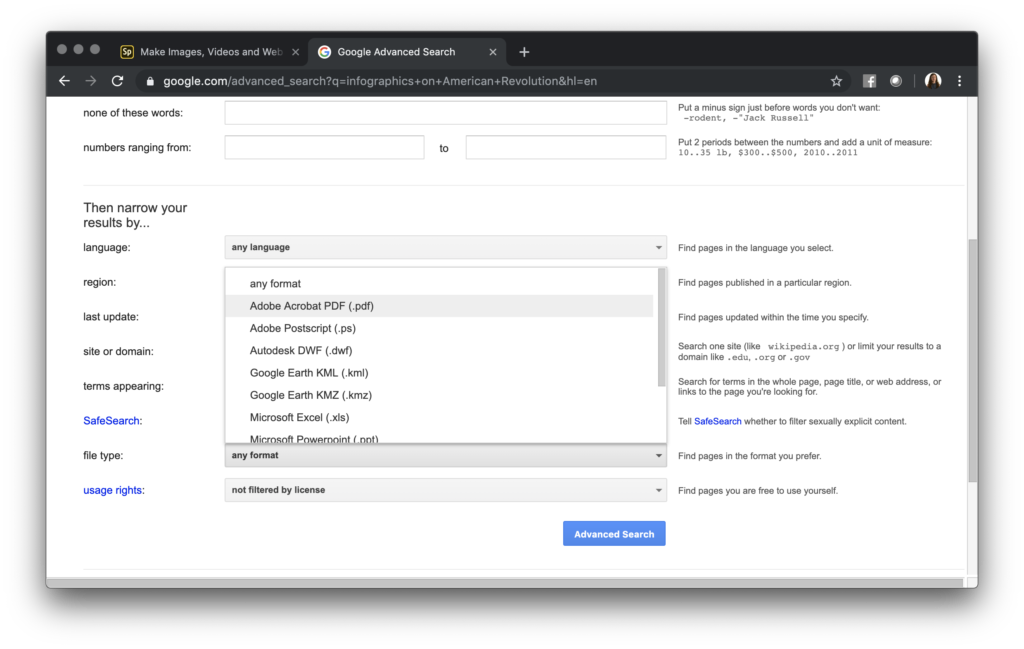Go forward using the forward arrow
Image resolution: width=1024 pixels, height=649 pixels.
click(x=91, y=81)
